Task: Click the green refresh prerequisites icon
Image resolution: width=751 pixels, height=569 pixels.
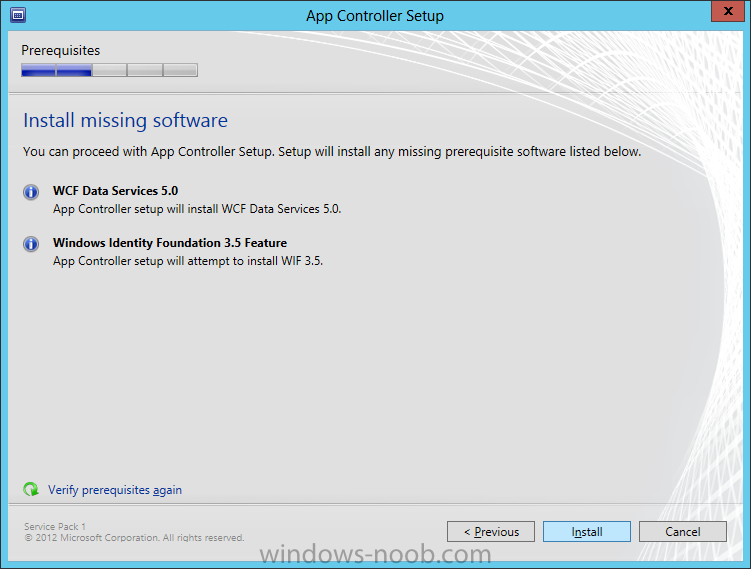Action: pos(31,489)
